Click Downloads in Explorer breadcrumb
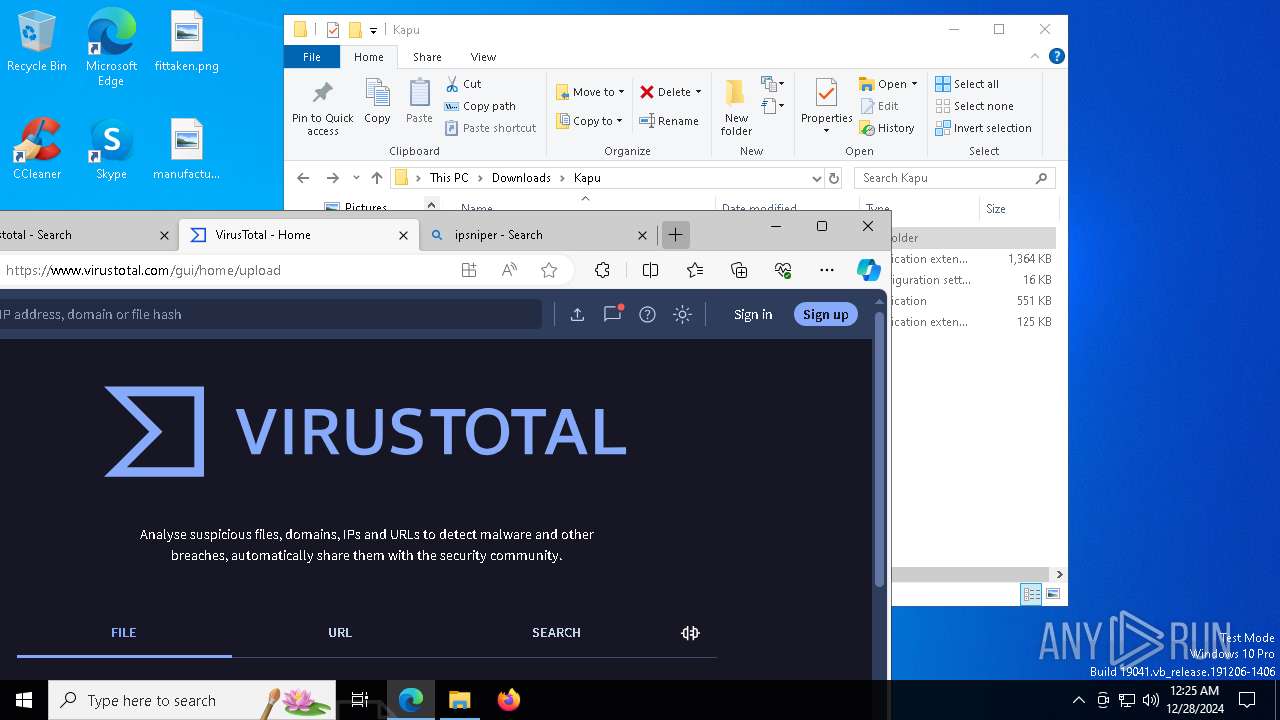The image size is (1280, 720). click(x=521, y=178)
